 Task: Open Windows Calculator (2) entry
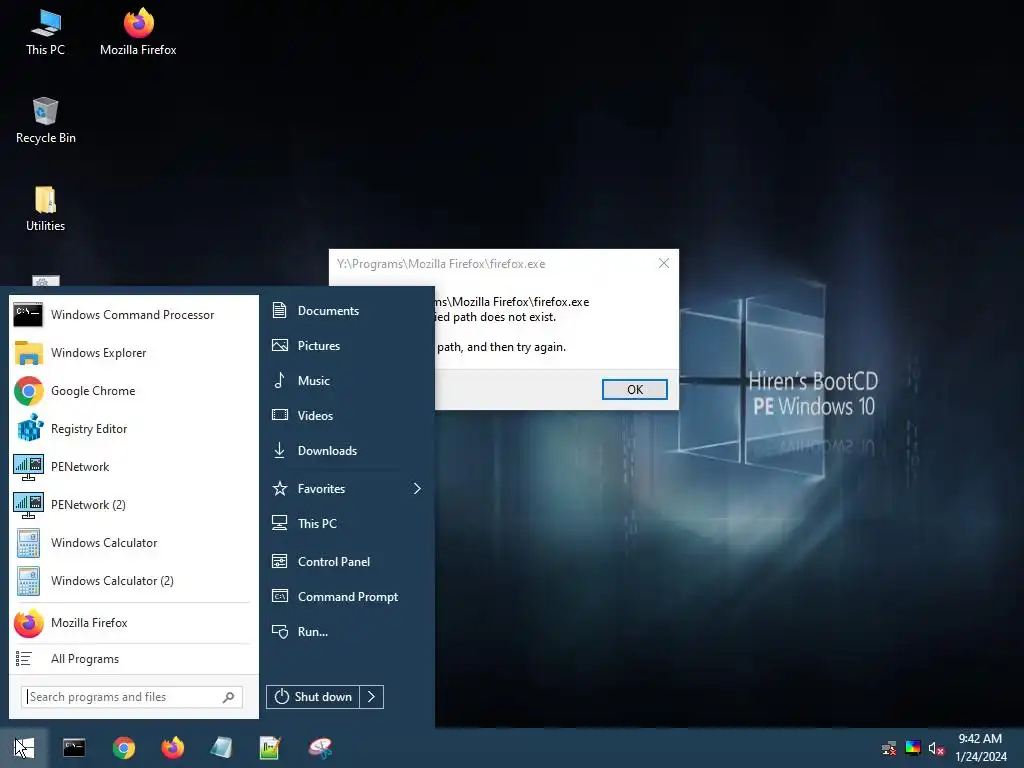(134, 581)
